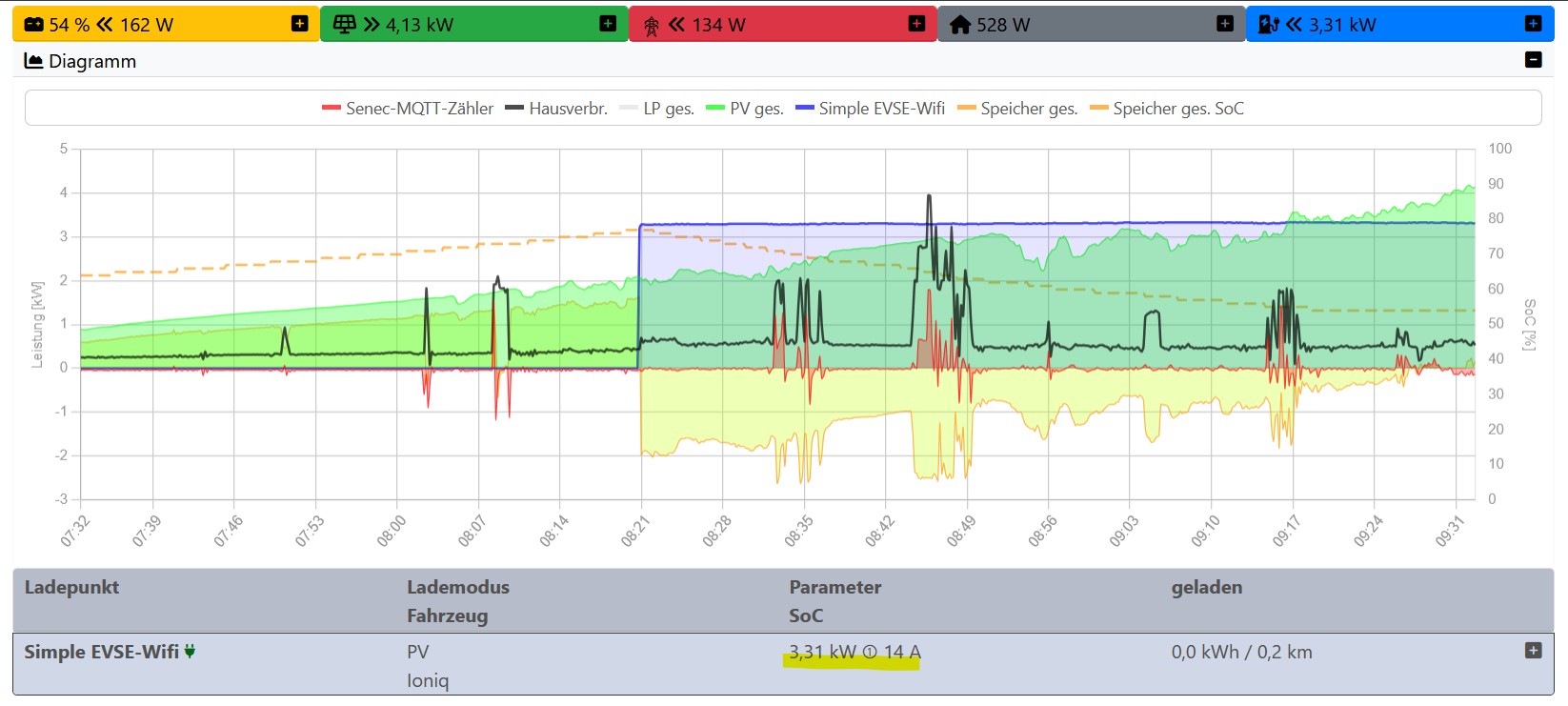Click the Fahrzeug sub-header
This screenshot has height=706, width=1568.
447,615
